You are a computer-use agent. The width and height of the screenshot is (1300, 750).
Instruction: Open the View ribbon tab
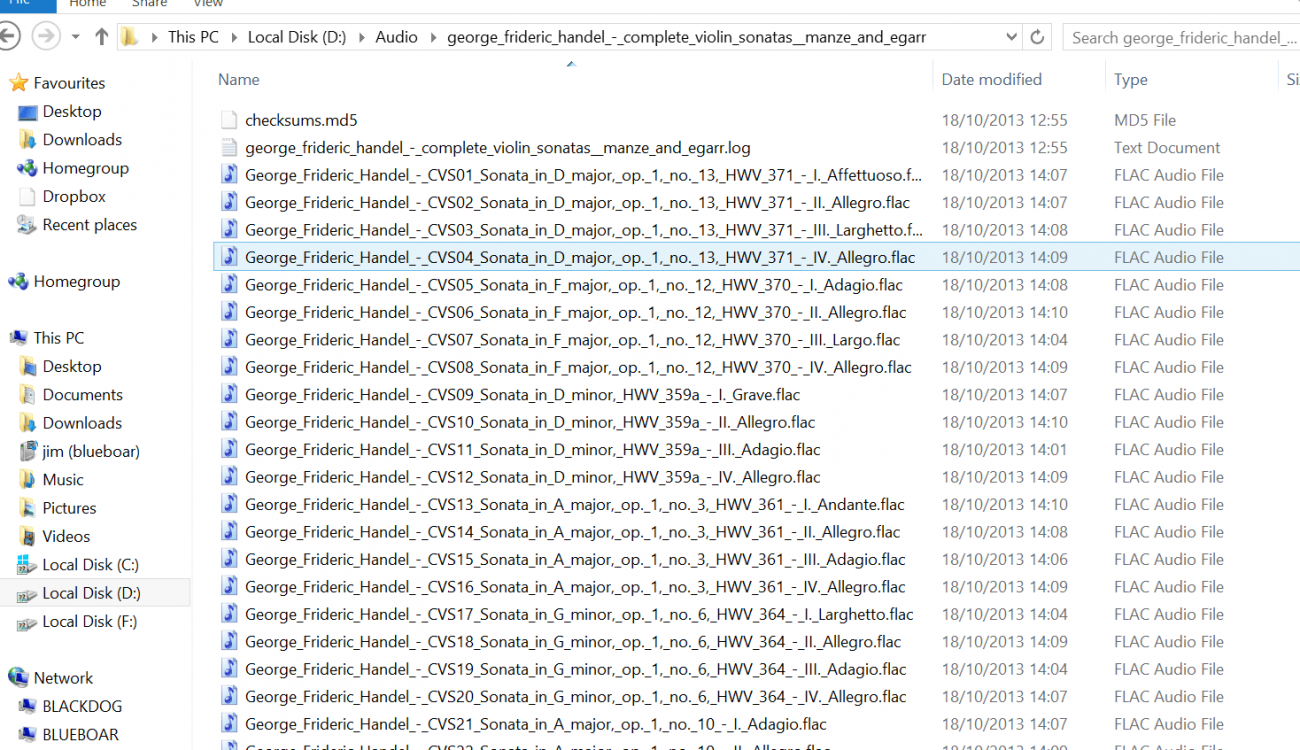[208, 4]
